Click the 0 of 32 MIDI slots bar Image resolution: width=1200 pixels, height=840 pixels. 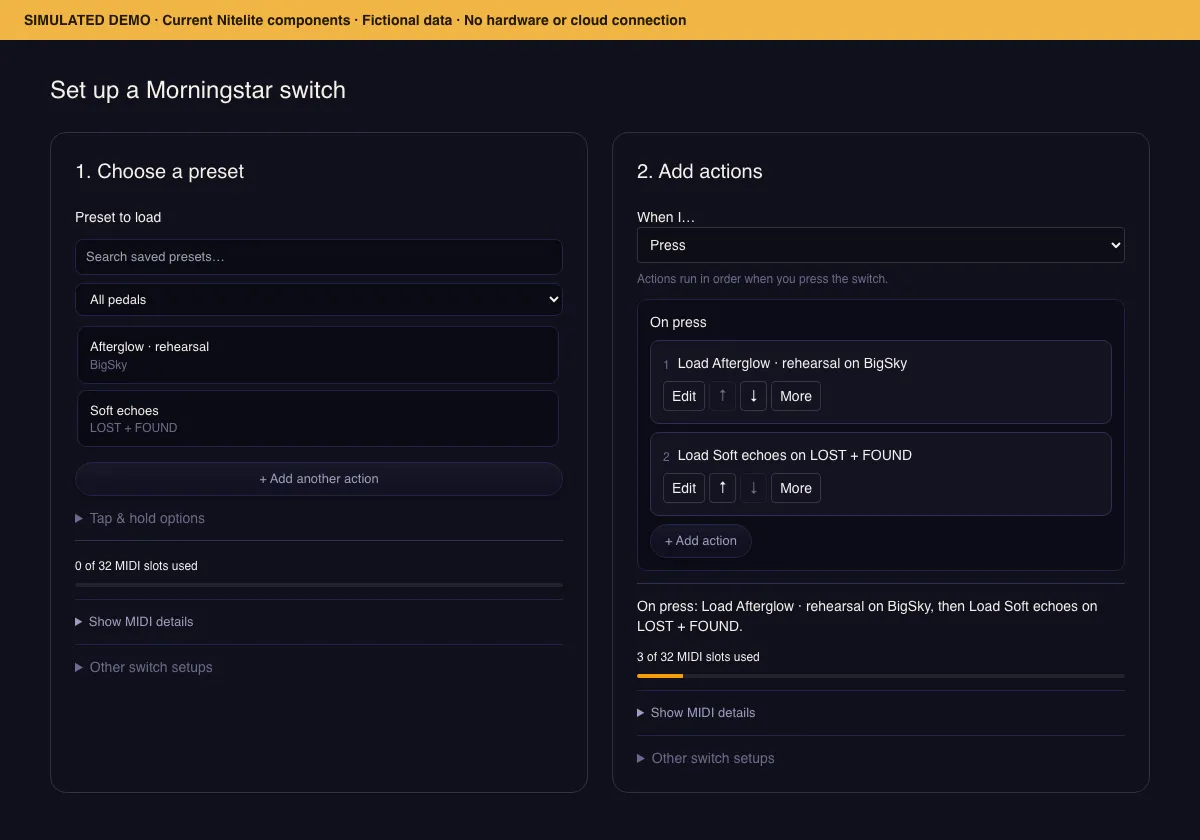coord(319,584)
